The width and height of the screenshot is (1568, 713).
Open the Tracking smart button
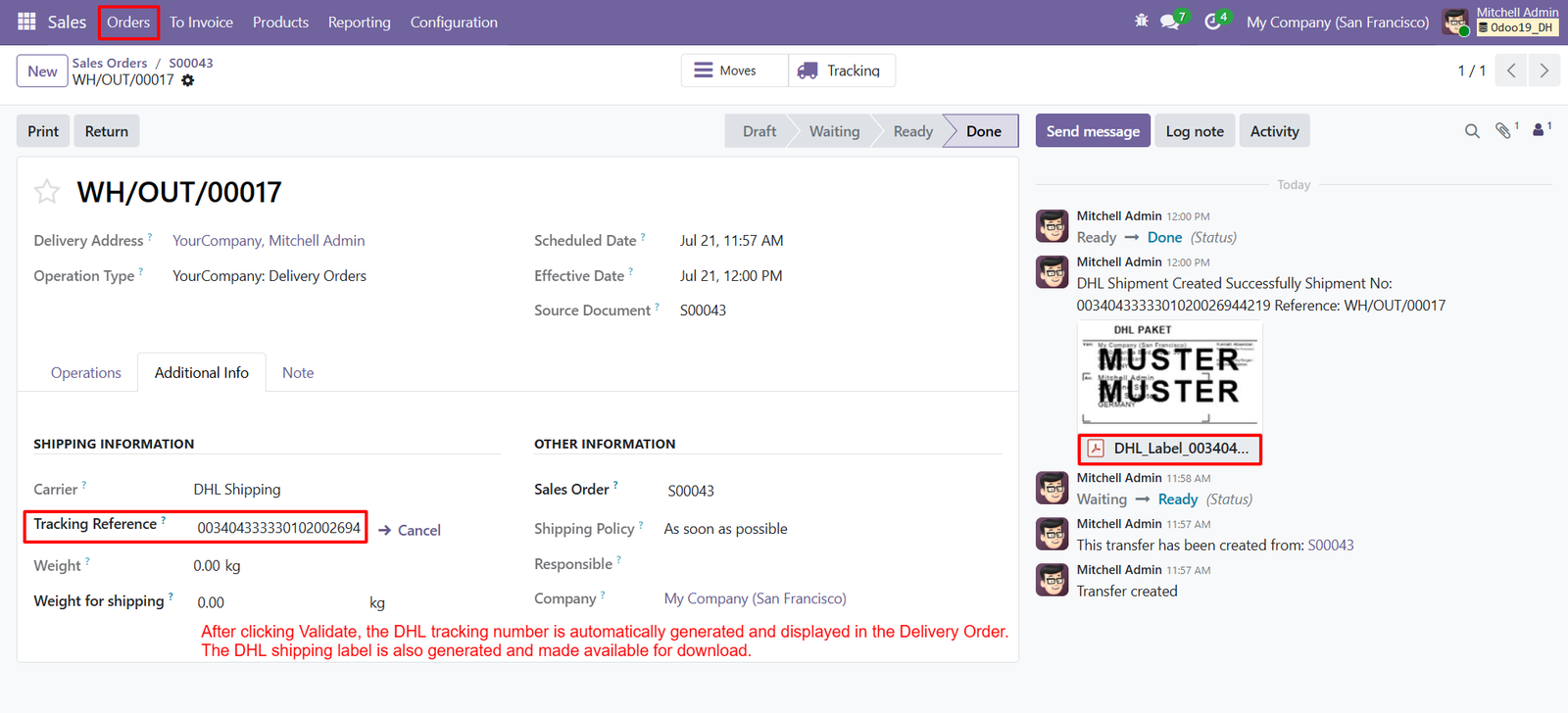pos(842,71)
